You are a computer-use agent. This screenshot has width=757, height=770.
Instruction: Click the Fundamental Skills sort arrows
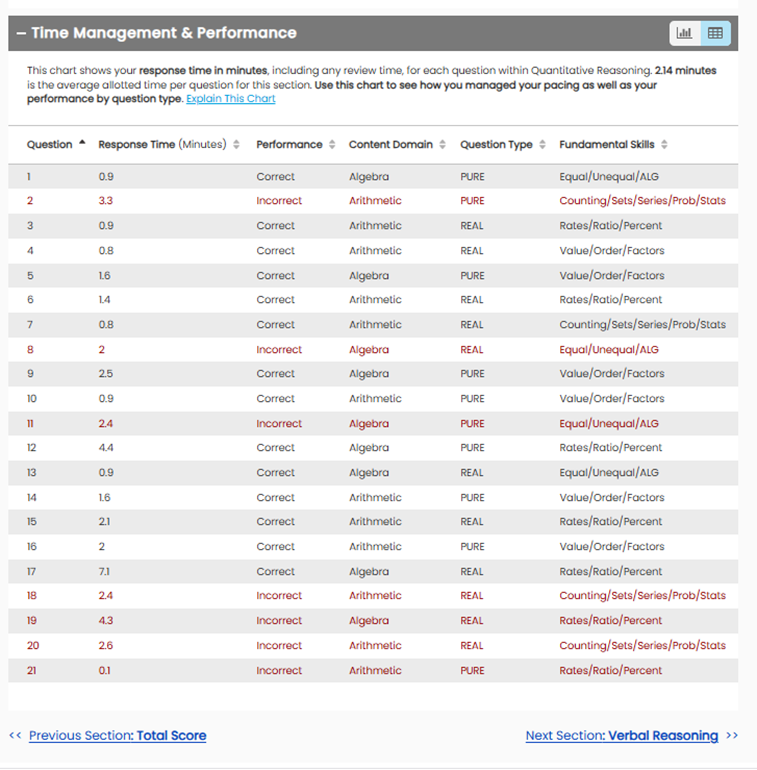[x=665, y=145]
